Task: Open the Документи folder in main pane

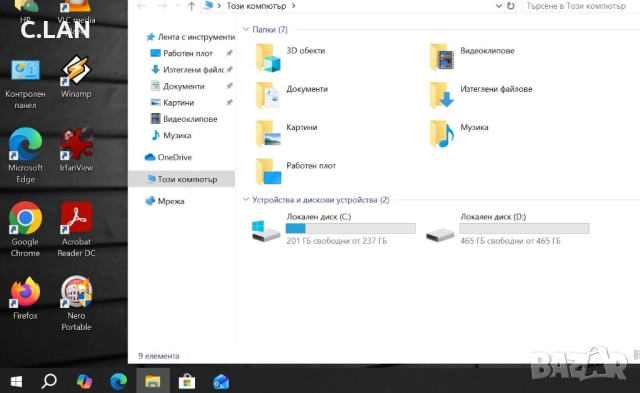Action: 291,95
